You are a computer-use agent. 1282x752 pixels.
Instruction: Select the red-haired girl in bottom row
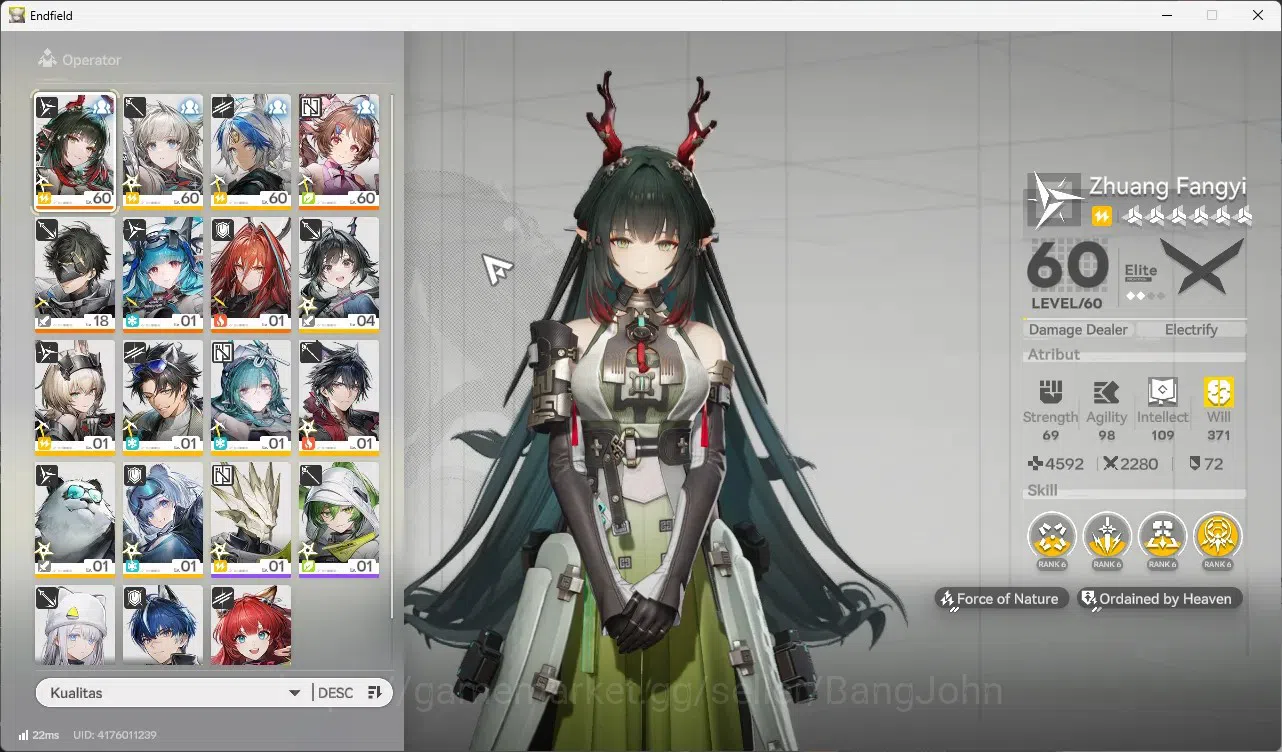coord(251,625)
